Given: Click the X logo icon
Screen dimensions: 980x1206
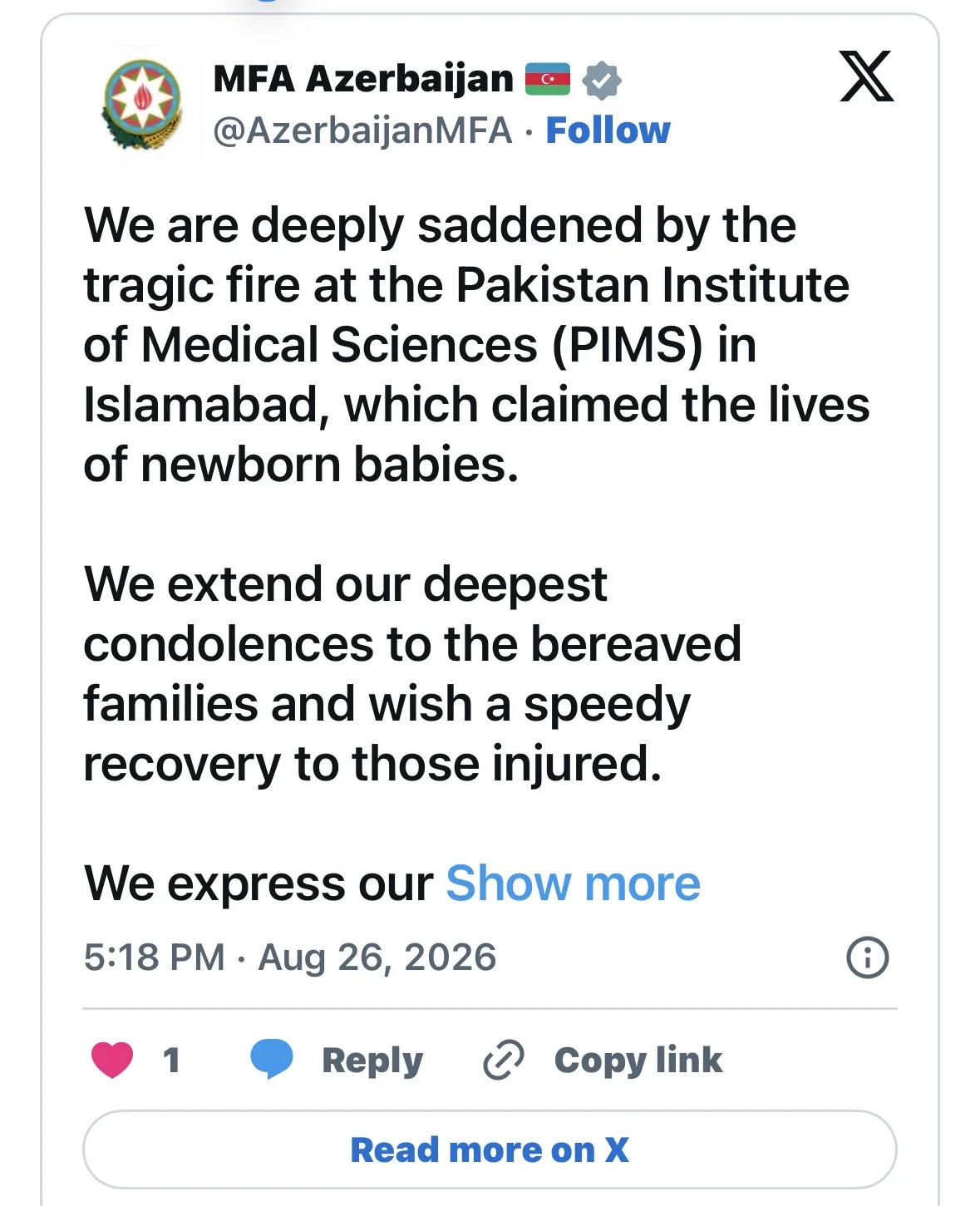Looking at the screenshot, I should (866, 76).
